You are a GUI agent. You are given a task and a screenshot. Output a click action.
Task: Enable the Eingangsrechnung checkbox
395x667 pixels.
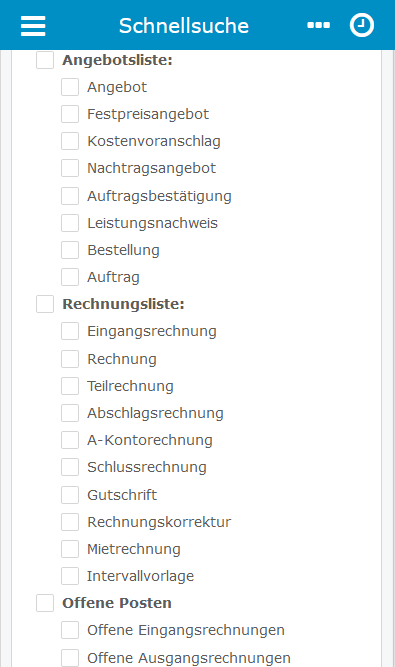[x=70, y=331]
